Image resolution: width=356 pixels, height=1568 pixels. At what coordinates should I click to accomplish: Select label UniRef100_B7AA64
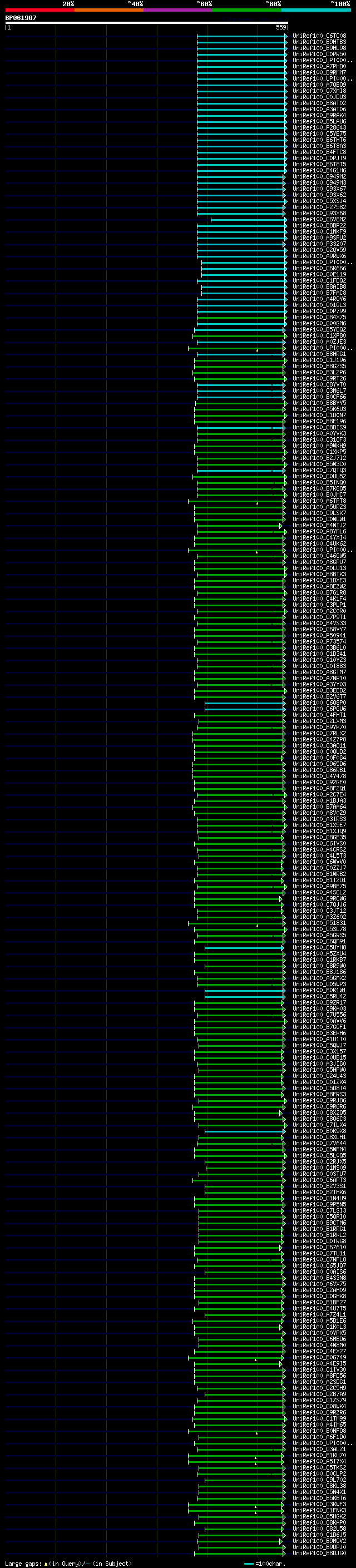tap(319, 807)
